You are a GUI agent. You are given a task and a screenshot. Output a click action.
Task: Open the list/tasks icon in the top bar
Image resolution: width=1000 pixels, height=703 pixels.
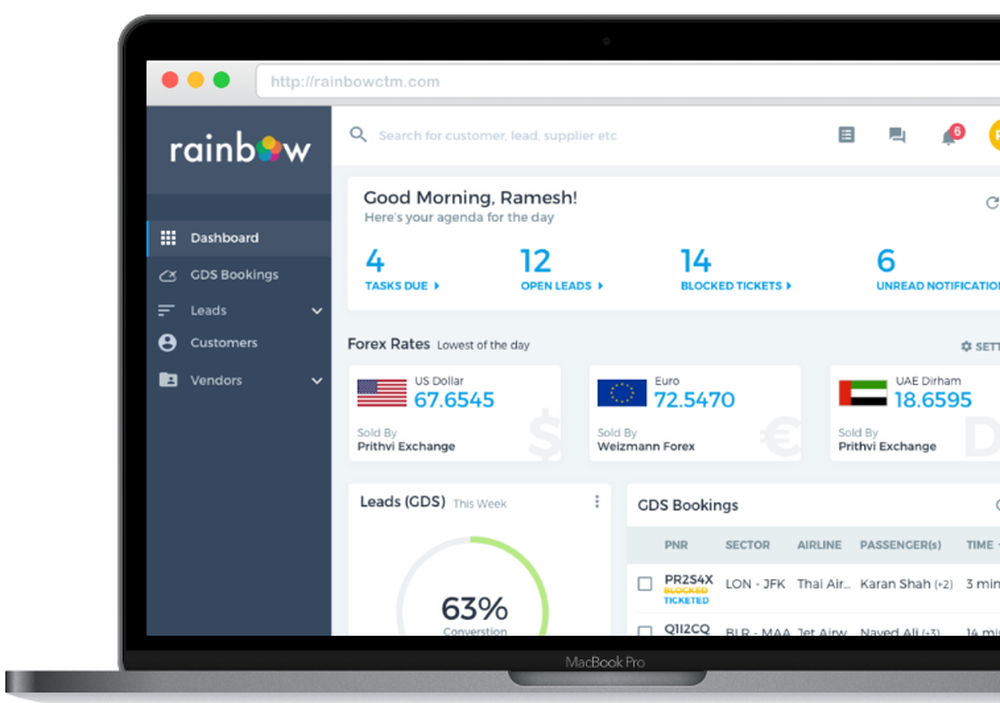click(x=846, y=135)
